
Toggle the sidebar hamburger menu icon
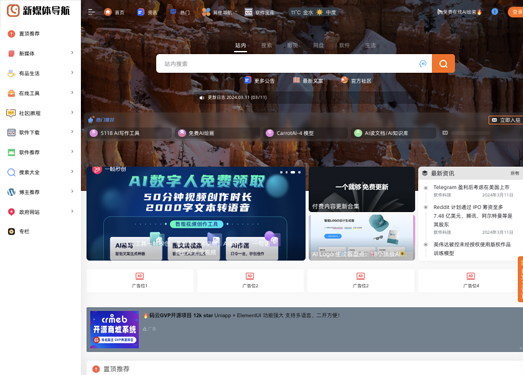pos(91,12)
